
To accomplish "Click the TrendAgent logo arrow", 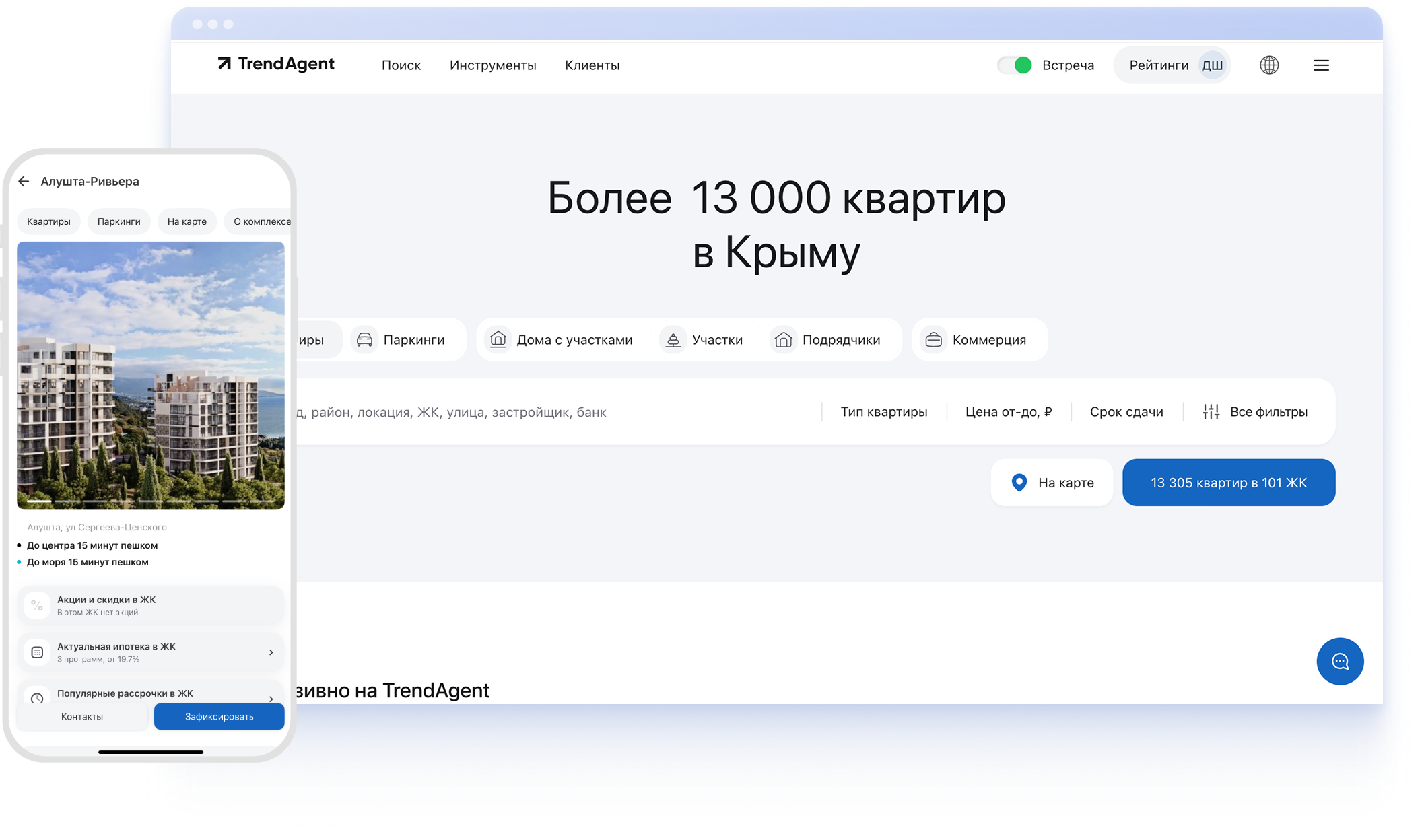I will (224, 63).
